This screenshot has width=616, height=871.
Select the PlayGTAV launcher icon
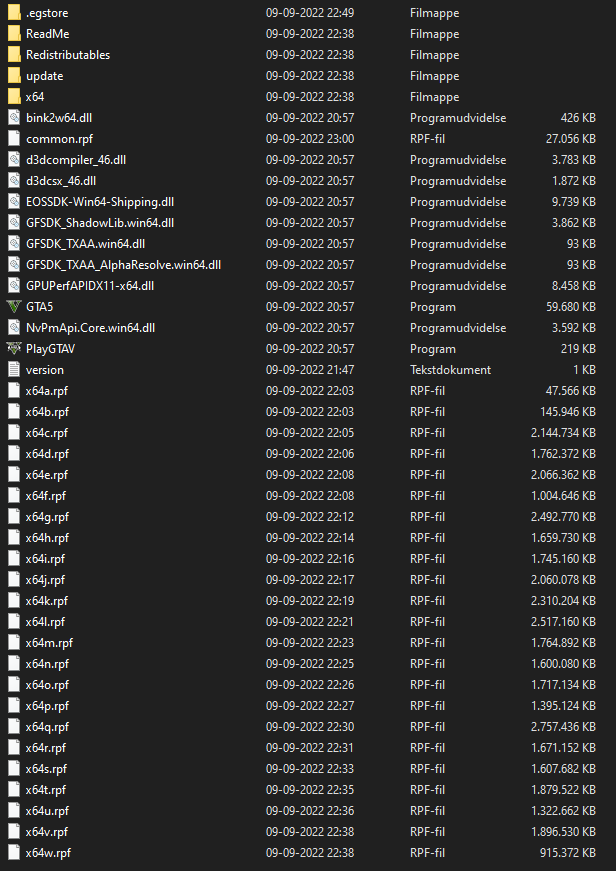(x=14, y=349)
